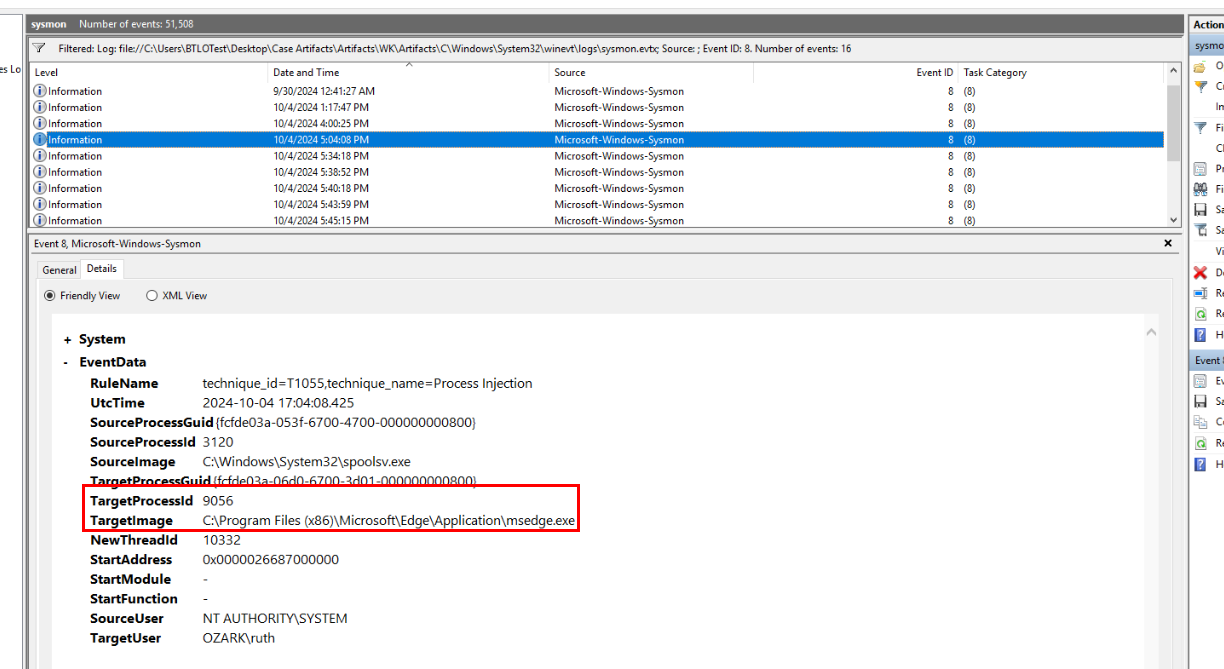Click SourceImage value spoolsv.exe path
Image resolution: width=1224 pixels, height=669 pixels.
click(306, 462)
